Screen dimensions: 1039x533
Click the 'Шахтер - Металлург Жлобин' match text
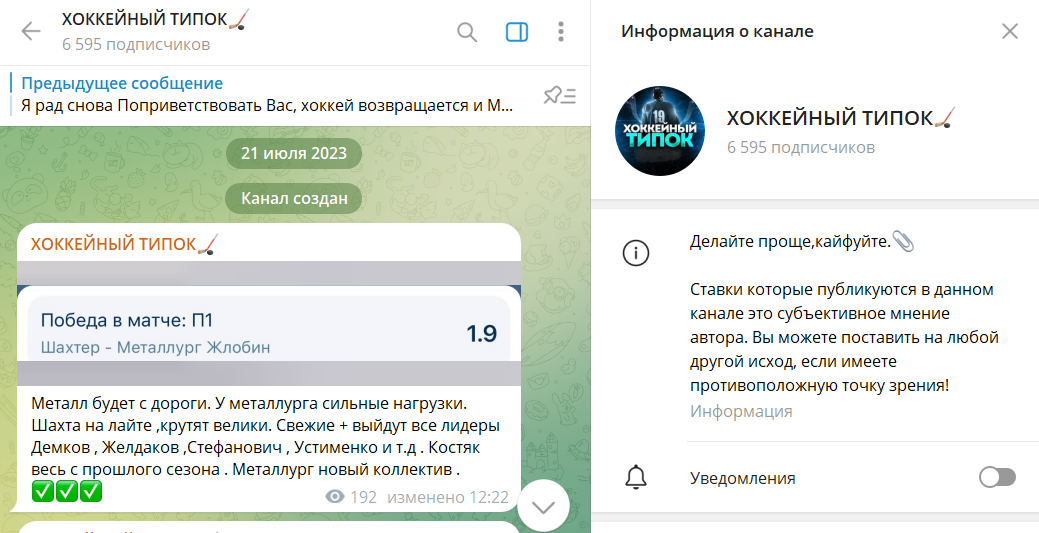155,347
